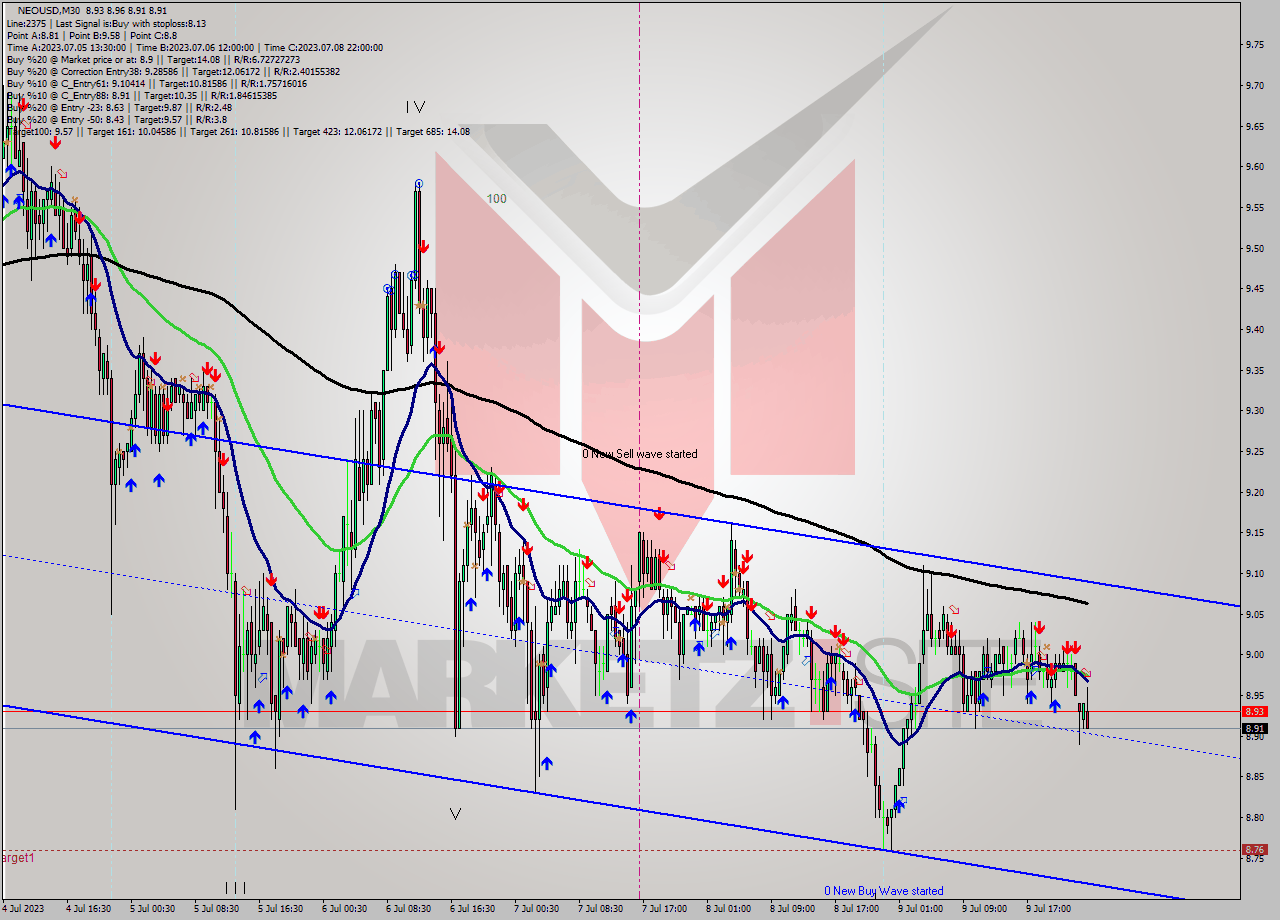Click the '8 Jul 01:00' time axis label
The width and height of the screenshot is (1280, 920).
tap(728, 909)
